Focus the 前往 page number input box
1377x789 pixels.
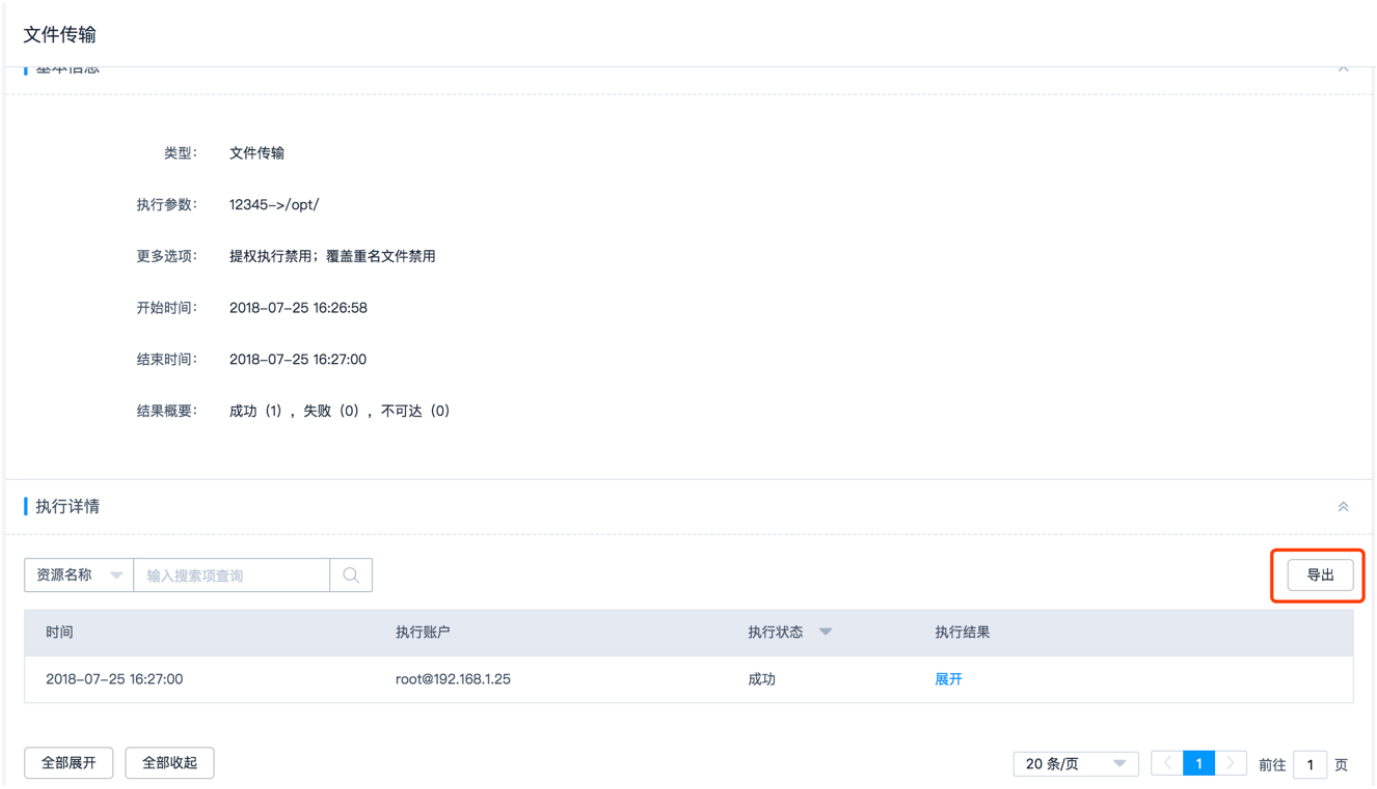click(x=1310, y=765)
